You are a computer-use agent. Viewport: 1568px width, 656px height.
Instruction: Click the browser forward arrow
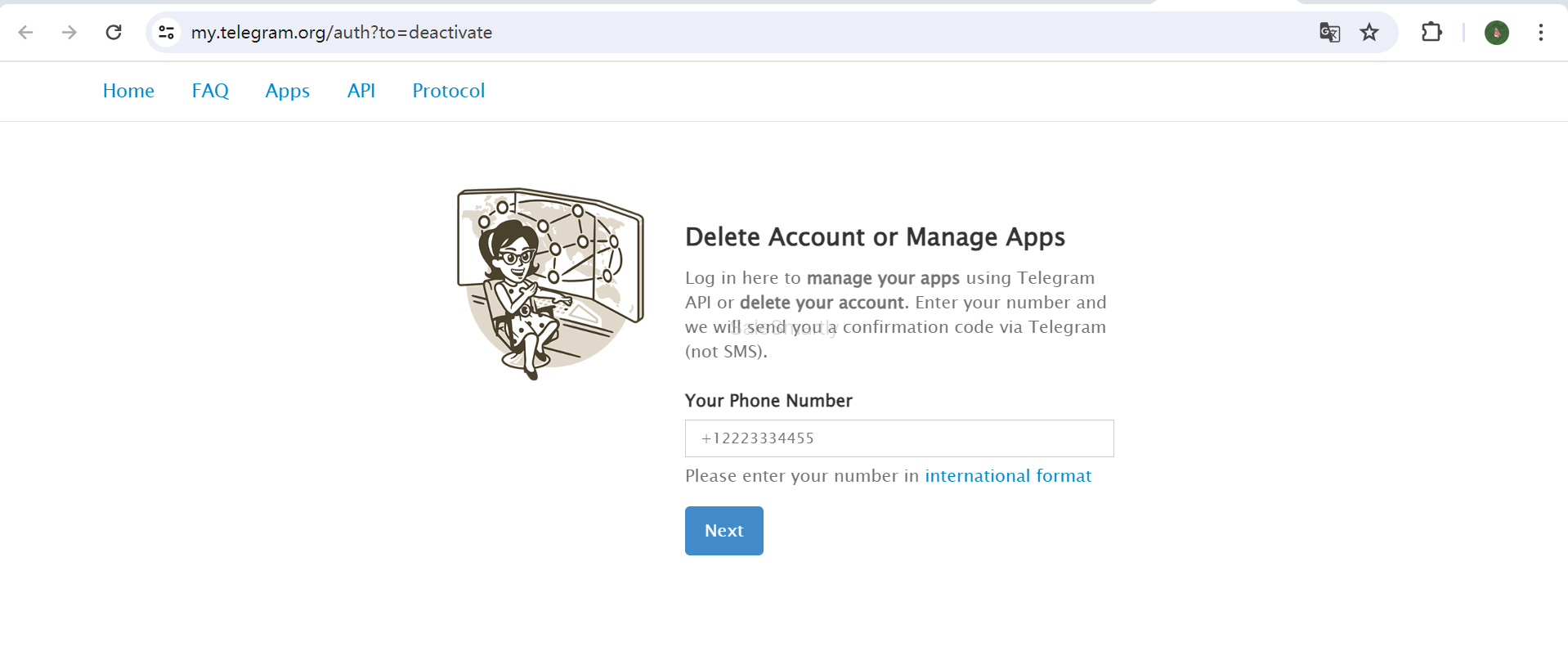click(69, 33)
